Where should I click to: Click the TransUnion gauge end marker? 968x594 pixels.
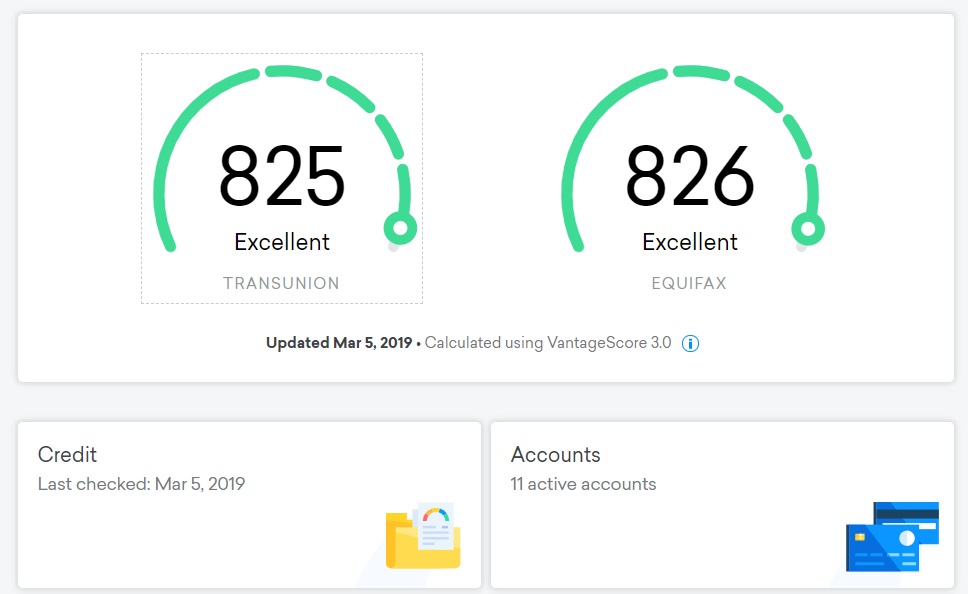pyautogui.click(x=400, y=228)
